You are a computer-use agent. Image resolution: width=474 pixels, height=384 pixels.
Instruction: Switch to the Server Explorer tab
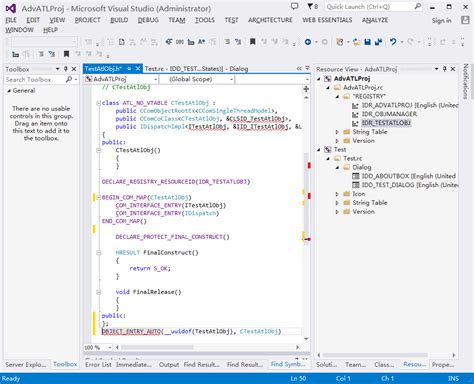tap(26, 365)
